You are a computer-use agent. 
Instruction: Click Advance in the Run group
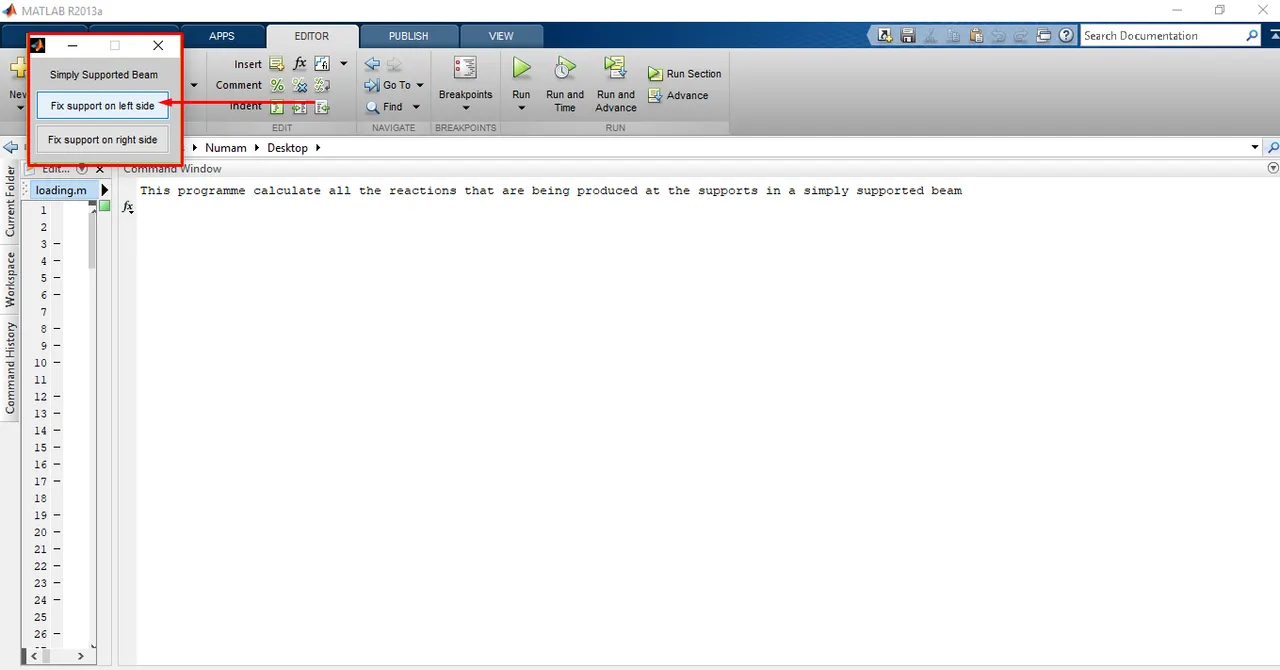(x=678, y=96)
